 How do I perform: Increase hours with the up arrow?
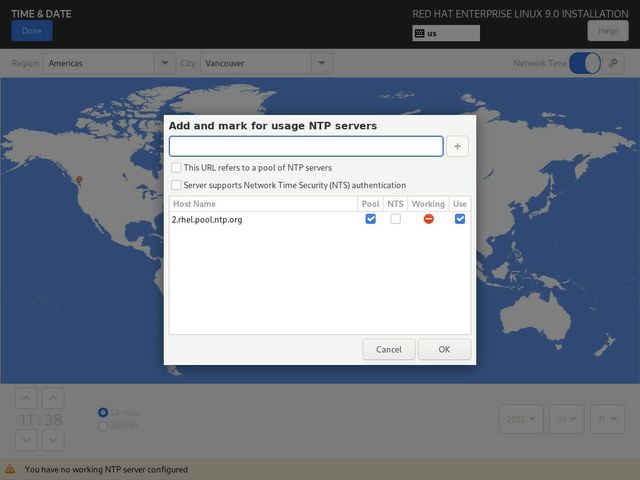pos(26,398)
